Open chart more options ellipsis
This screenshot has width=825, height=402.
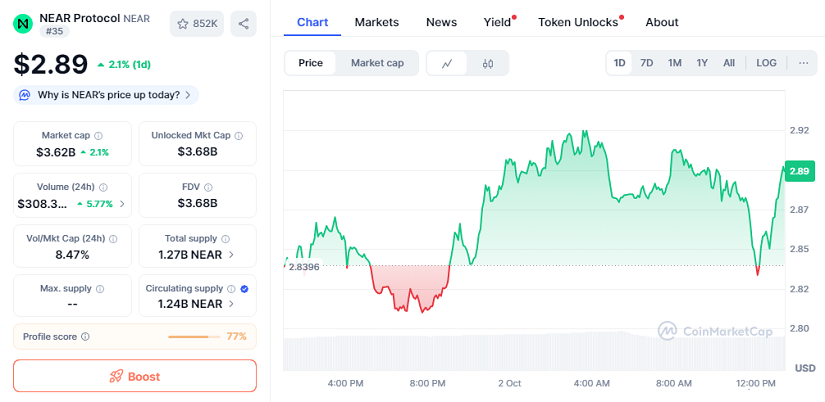click(x=803, y=63)
